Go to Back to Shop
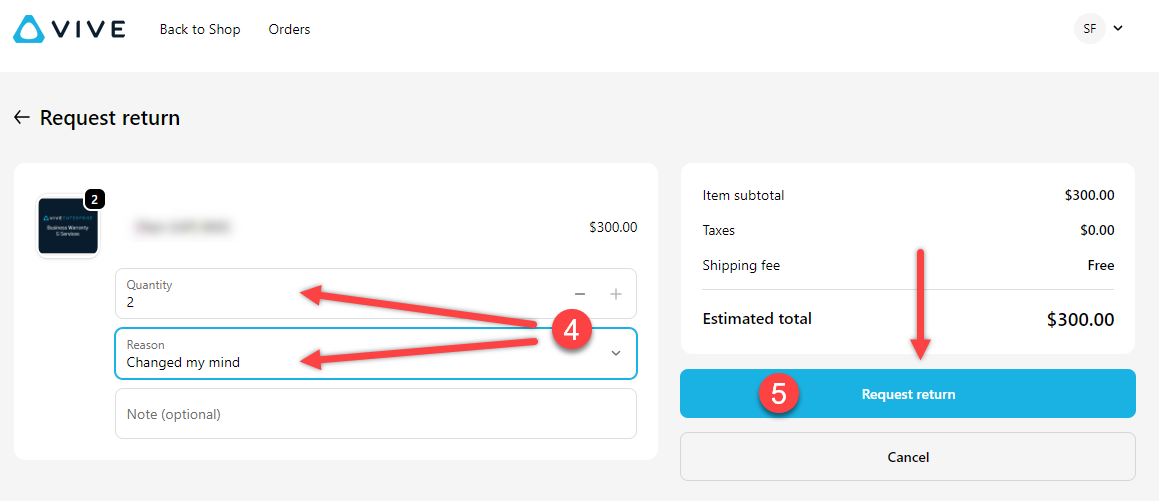This screenshot has height=501, width=1159. 200,30
